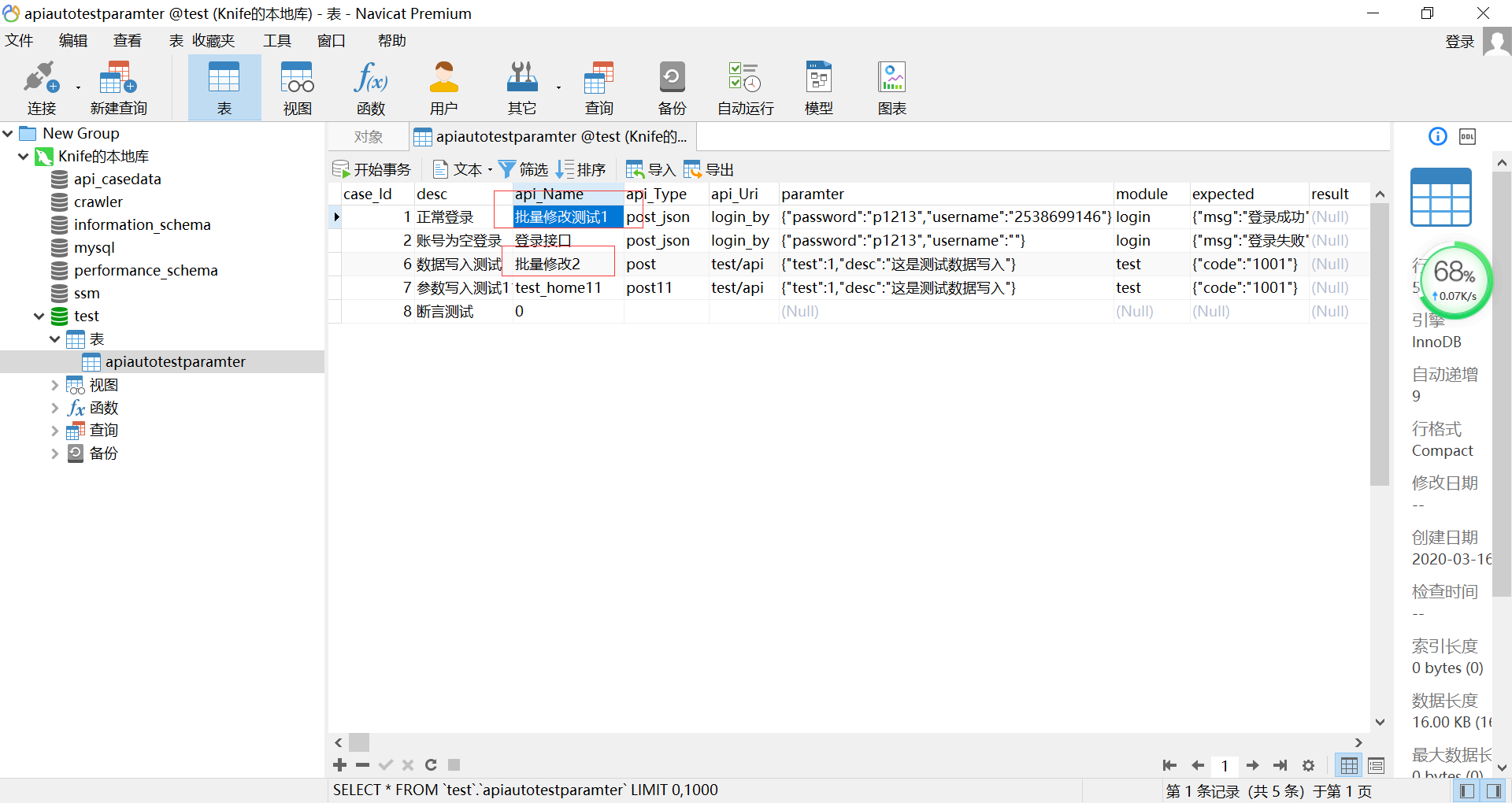1512x803 pixels.
Task: Open the 备份 backup toolbar icon
Action: tap(672, 87)
